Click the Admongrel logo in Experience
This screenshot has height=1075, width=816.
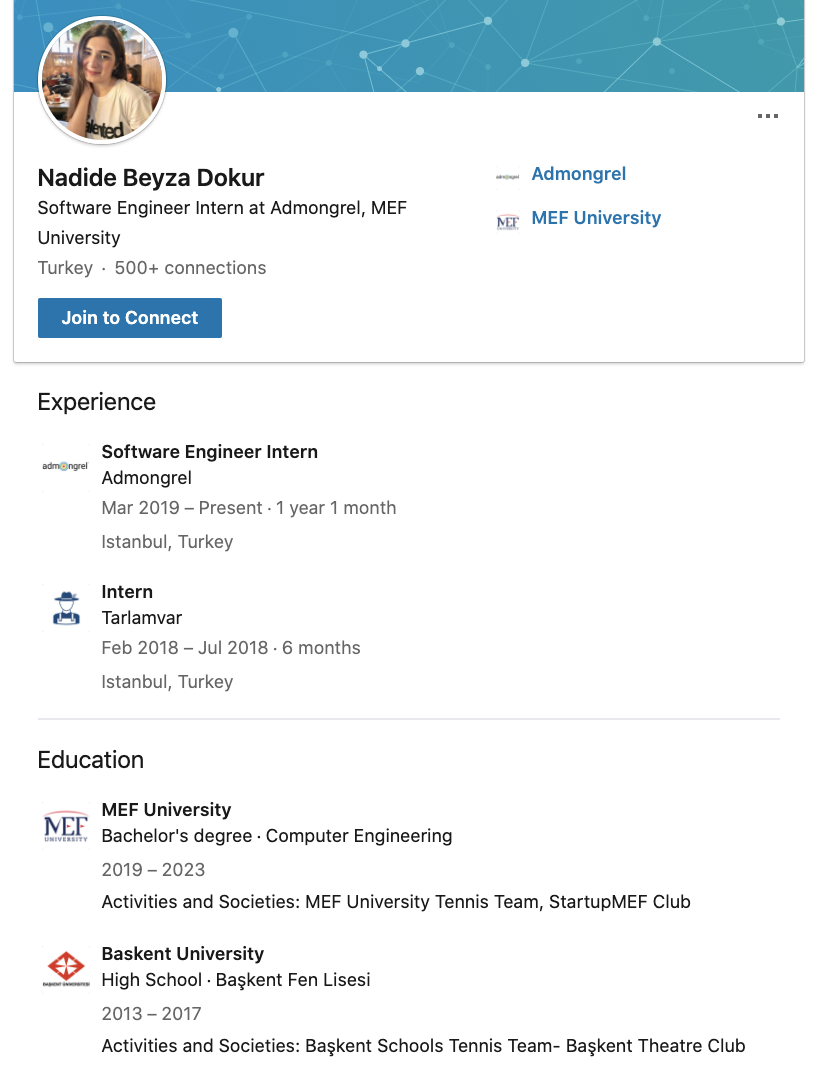tap(65, 466)
